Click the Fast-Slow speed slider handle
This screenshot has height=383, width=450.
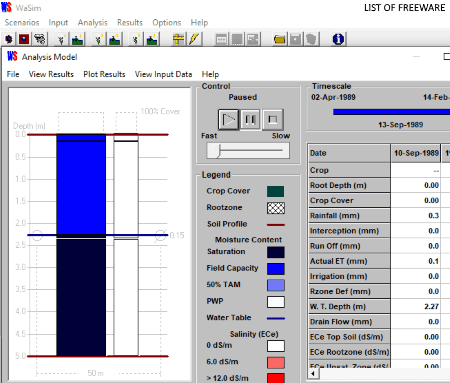tap(214, 151)
